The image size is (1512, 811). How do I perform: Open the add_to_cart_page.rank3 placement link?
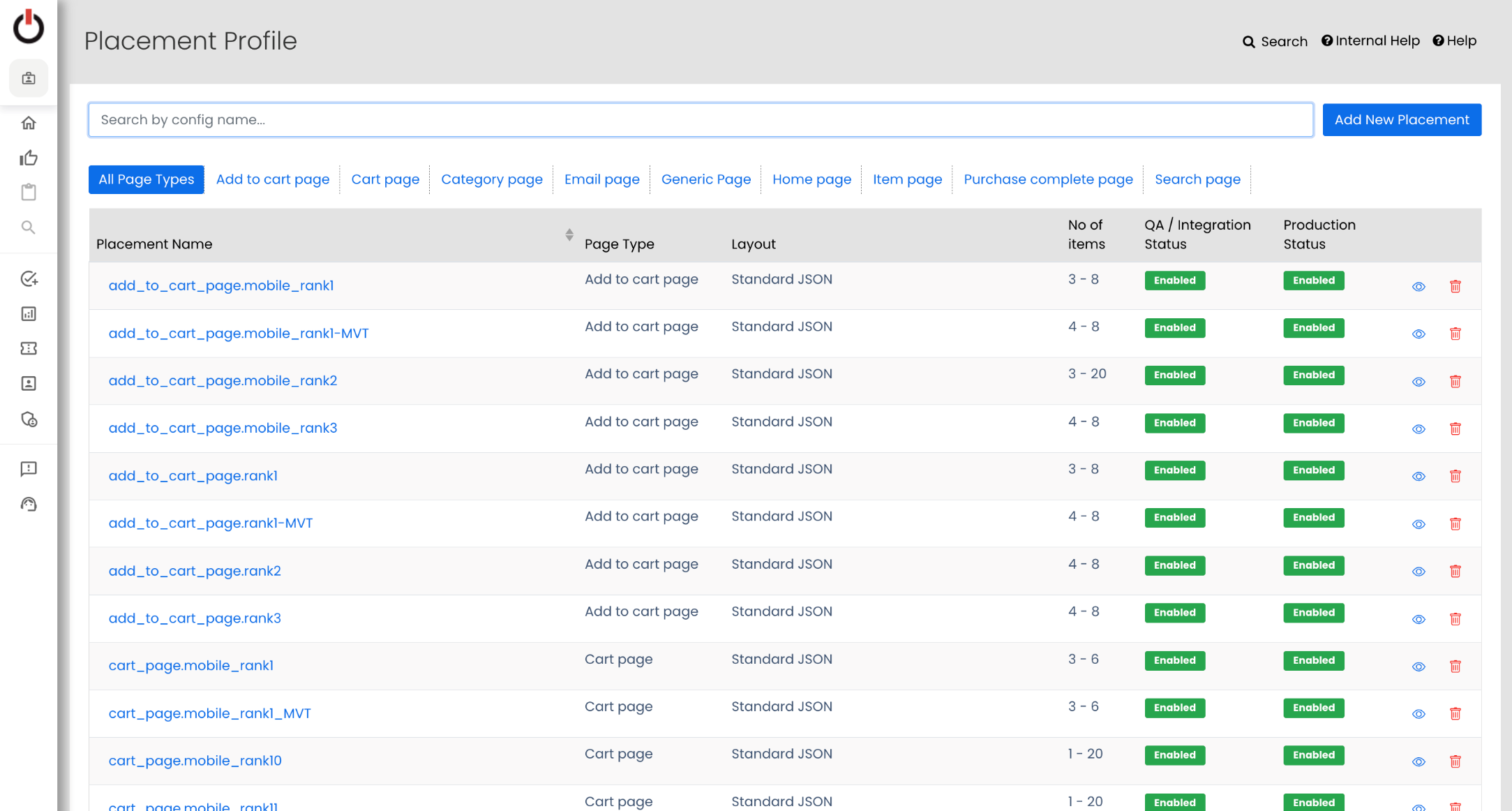click(x=195, y=618)
